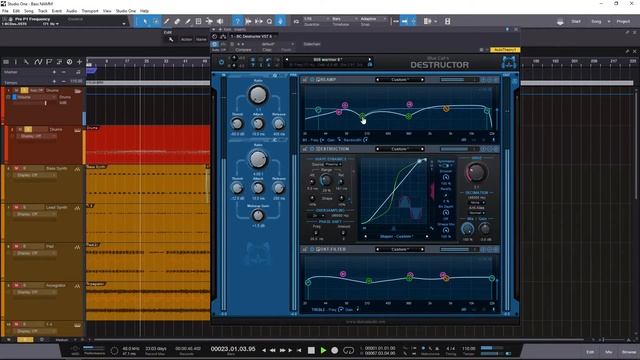Screen dimensions: 640x360
Task: Select the Arrow tool in toolbar
Action: [145, 21]
